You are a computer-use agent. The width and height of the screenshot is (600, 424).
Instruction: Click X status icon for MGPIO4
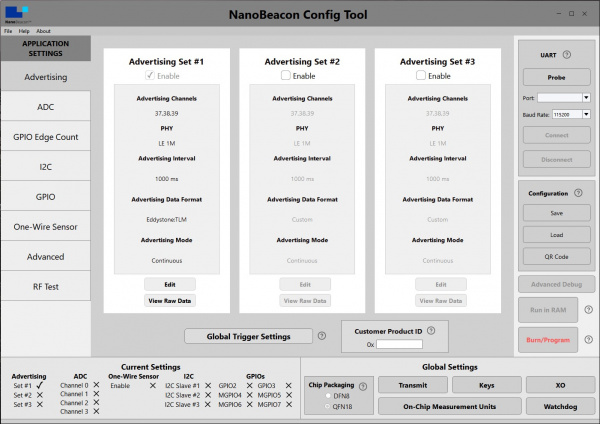(249, 395)
